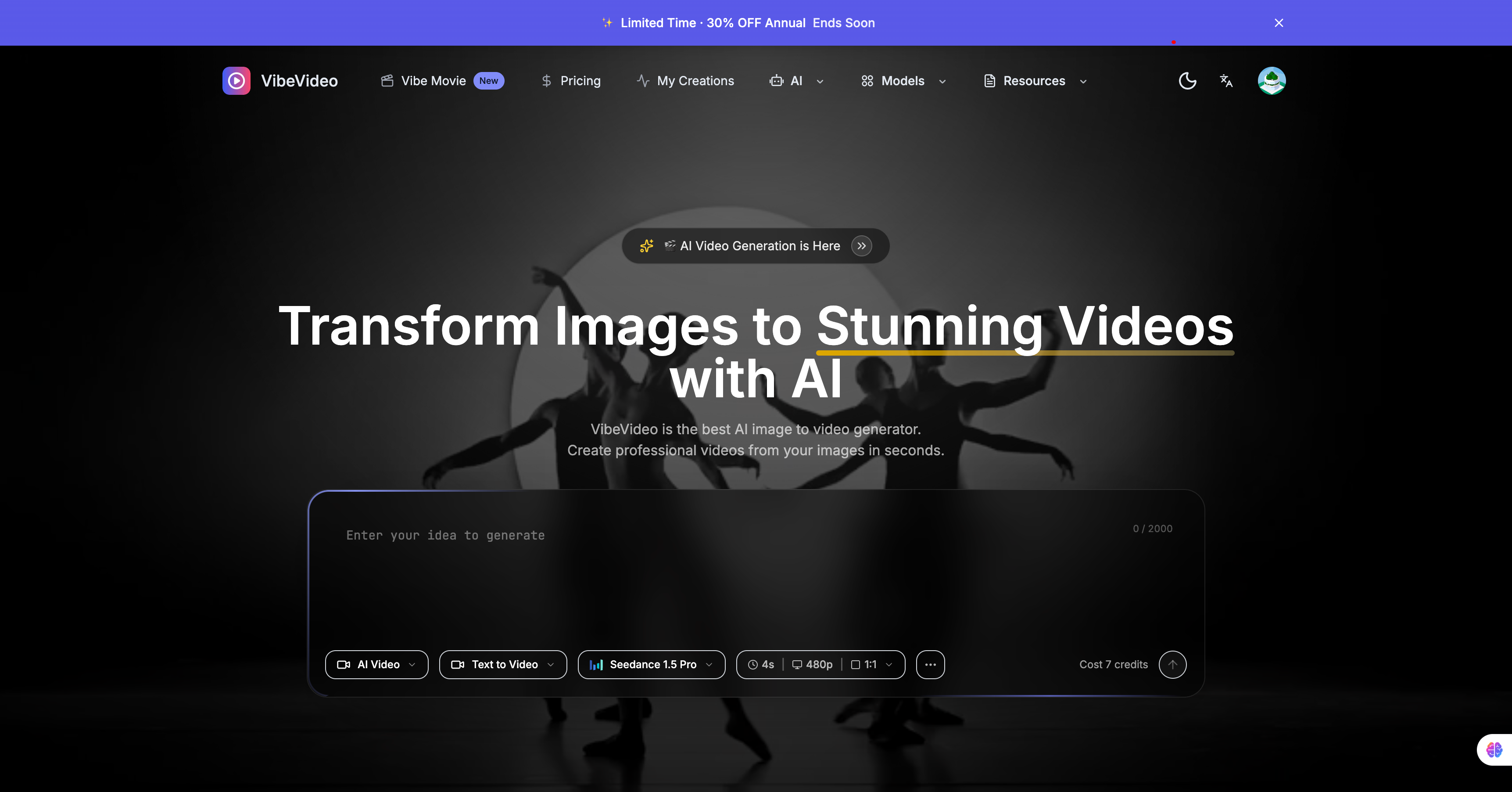Open the user profile avatar
The width and height of the screenshot is (1512, 792).
(x=1272, y=81)
